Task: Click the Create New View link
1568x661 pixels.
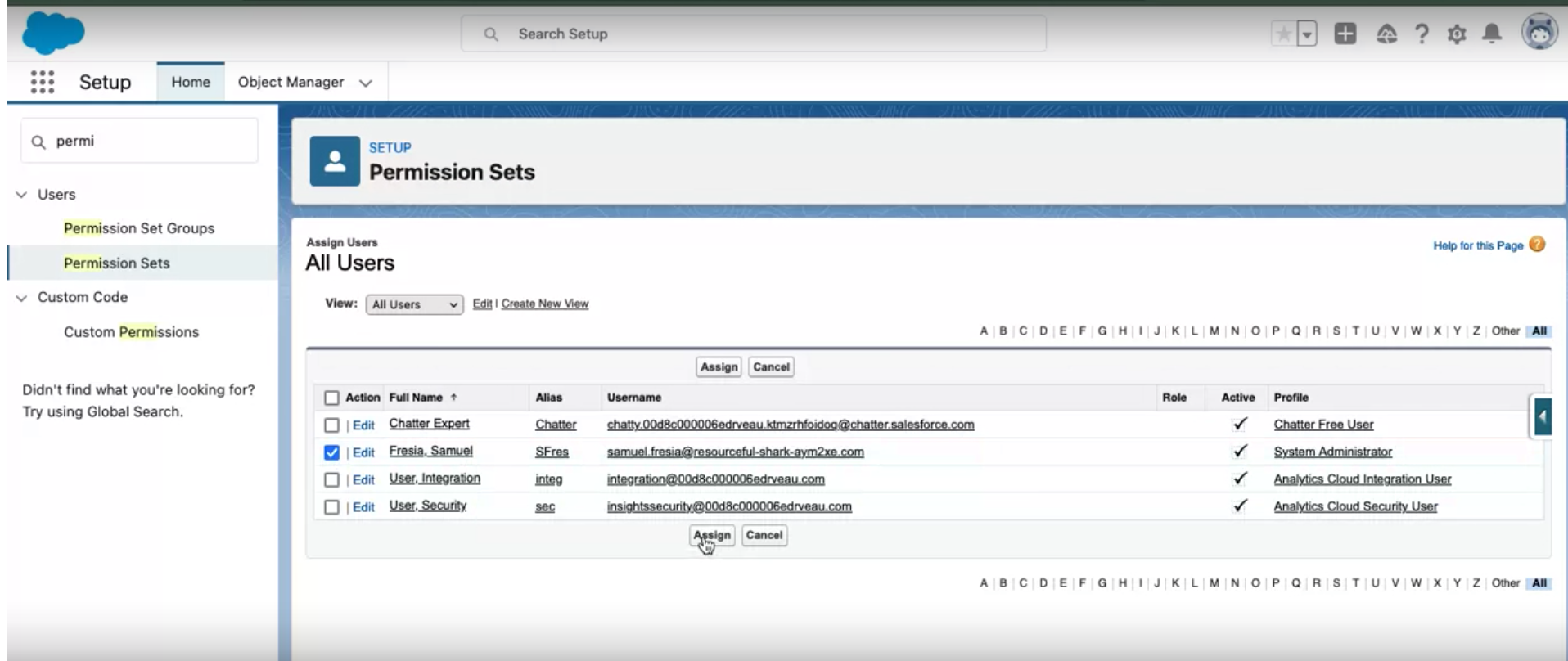Action: [x=545, y=304]
